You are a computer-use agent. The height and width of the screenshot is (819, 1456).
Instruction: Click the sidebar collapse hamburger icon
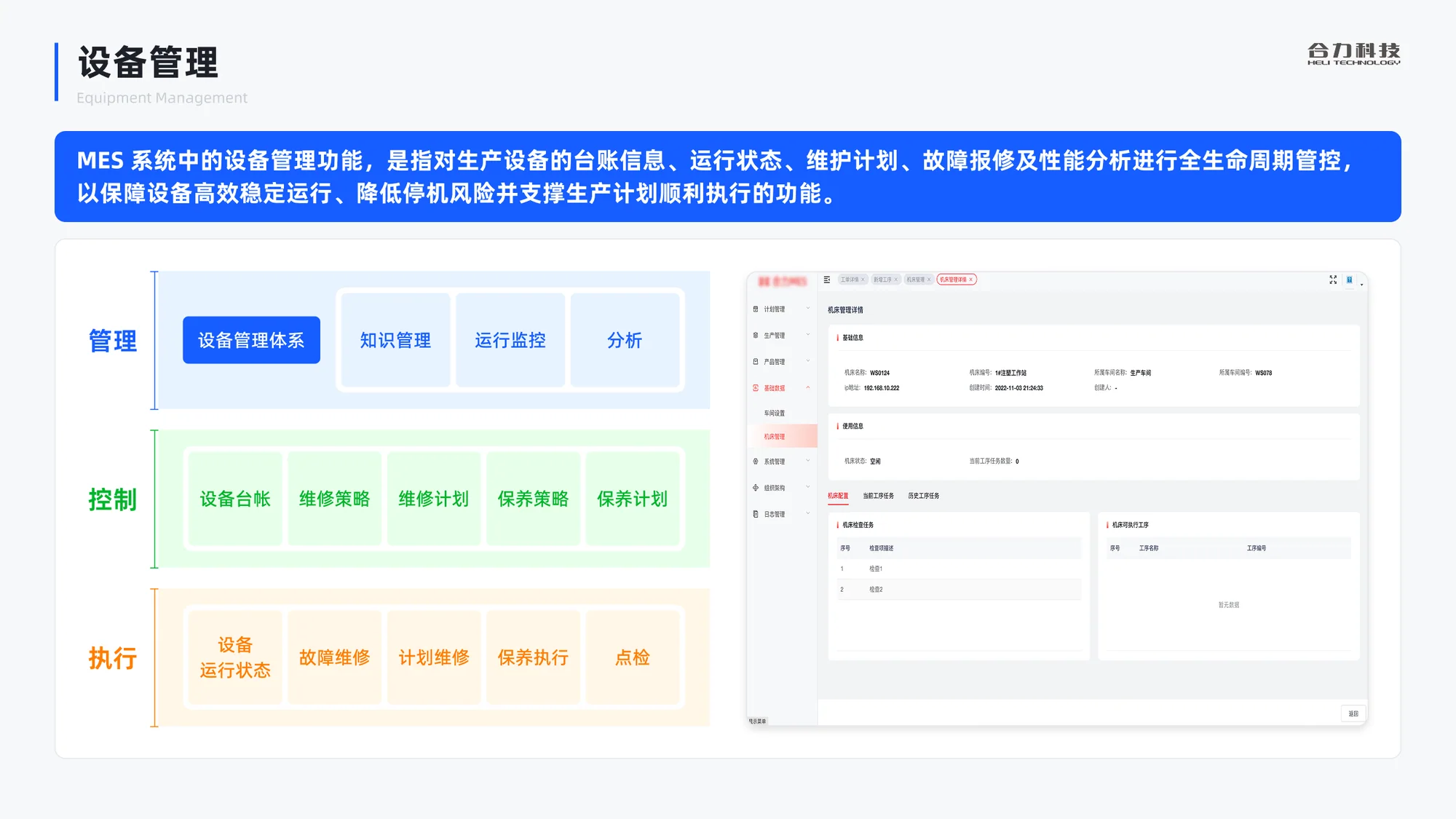[826, 280]
